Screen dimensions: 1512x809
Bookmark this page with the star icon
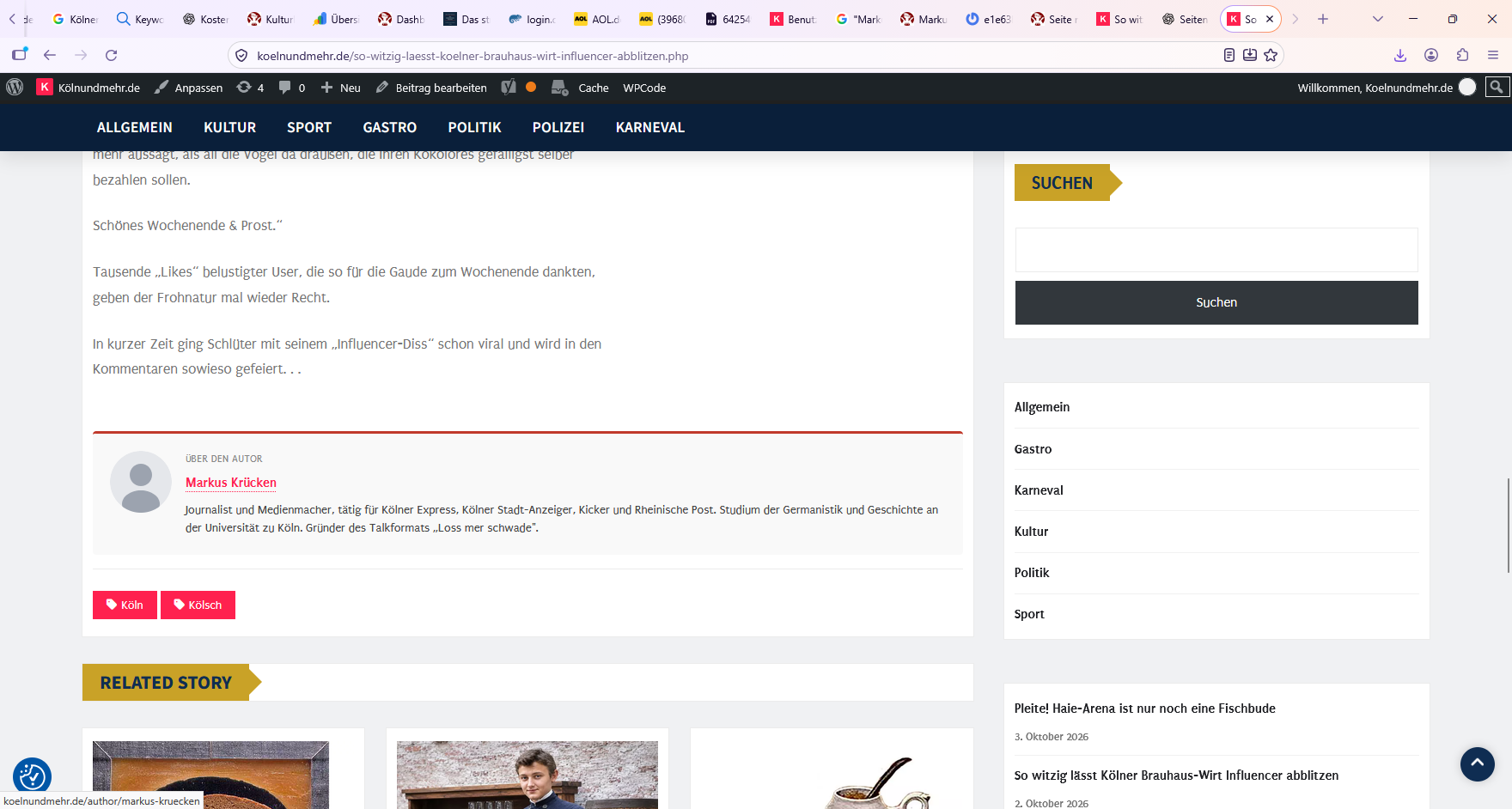click(1271, 55)
